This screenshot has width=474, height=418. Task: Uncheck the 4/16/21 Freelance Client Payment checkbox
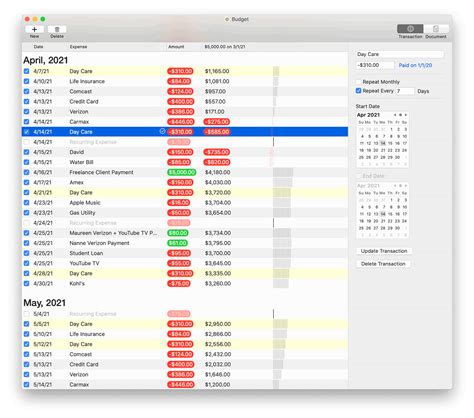pos(26,172)
